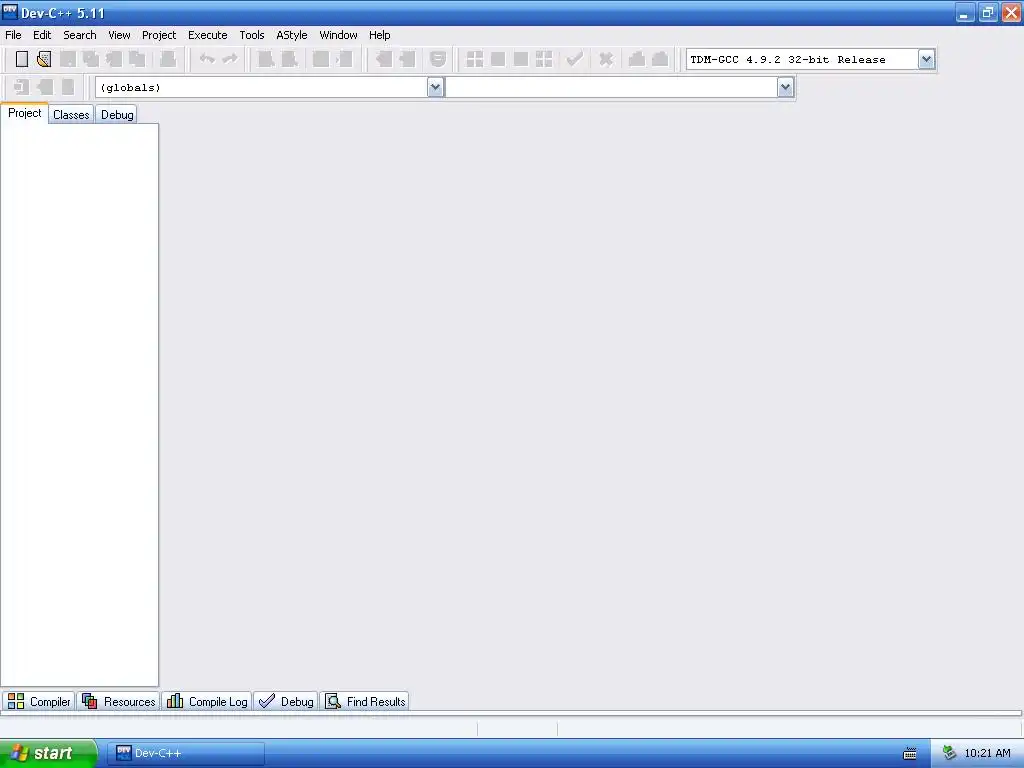This screenshot has height=768, width=1024.
Task: Click the Compile & Run toolbar icon
Action: [520, 59]
